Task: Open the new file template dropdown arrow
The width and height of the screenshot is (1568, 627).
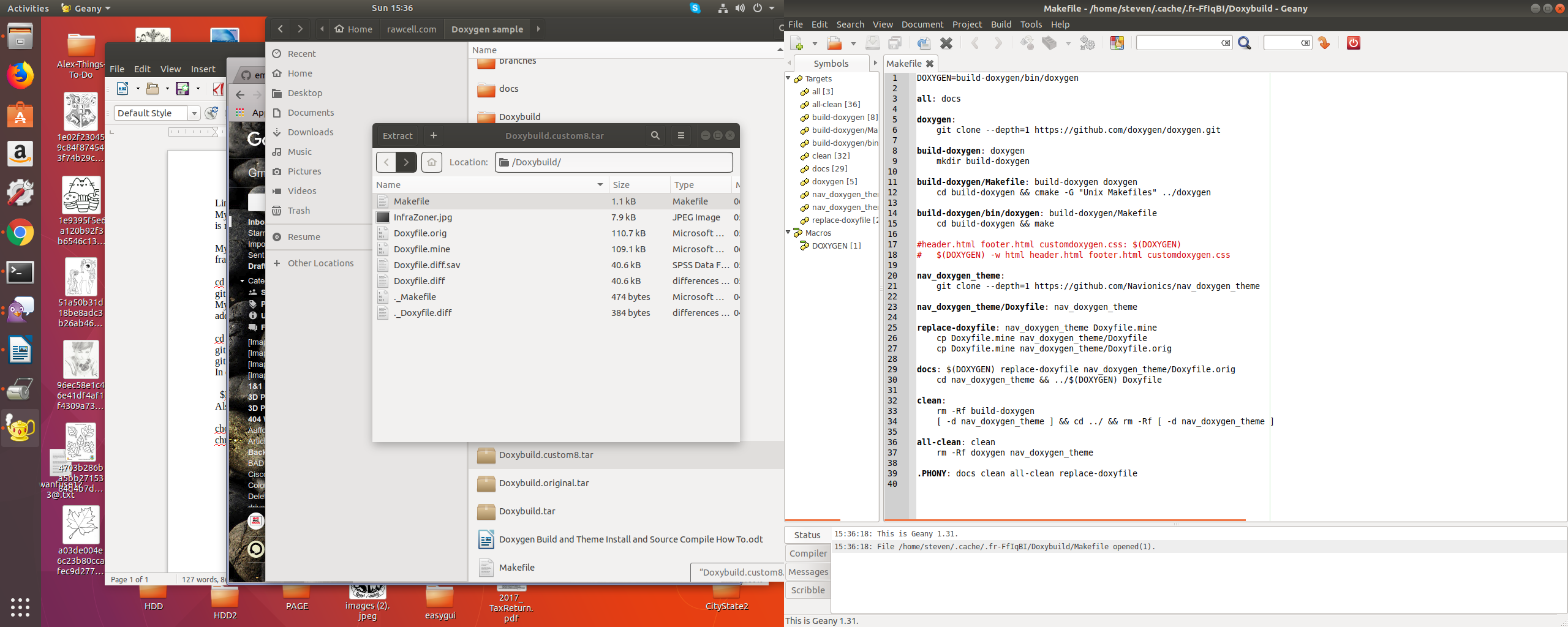Action: [x=815, y=43]
